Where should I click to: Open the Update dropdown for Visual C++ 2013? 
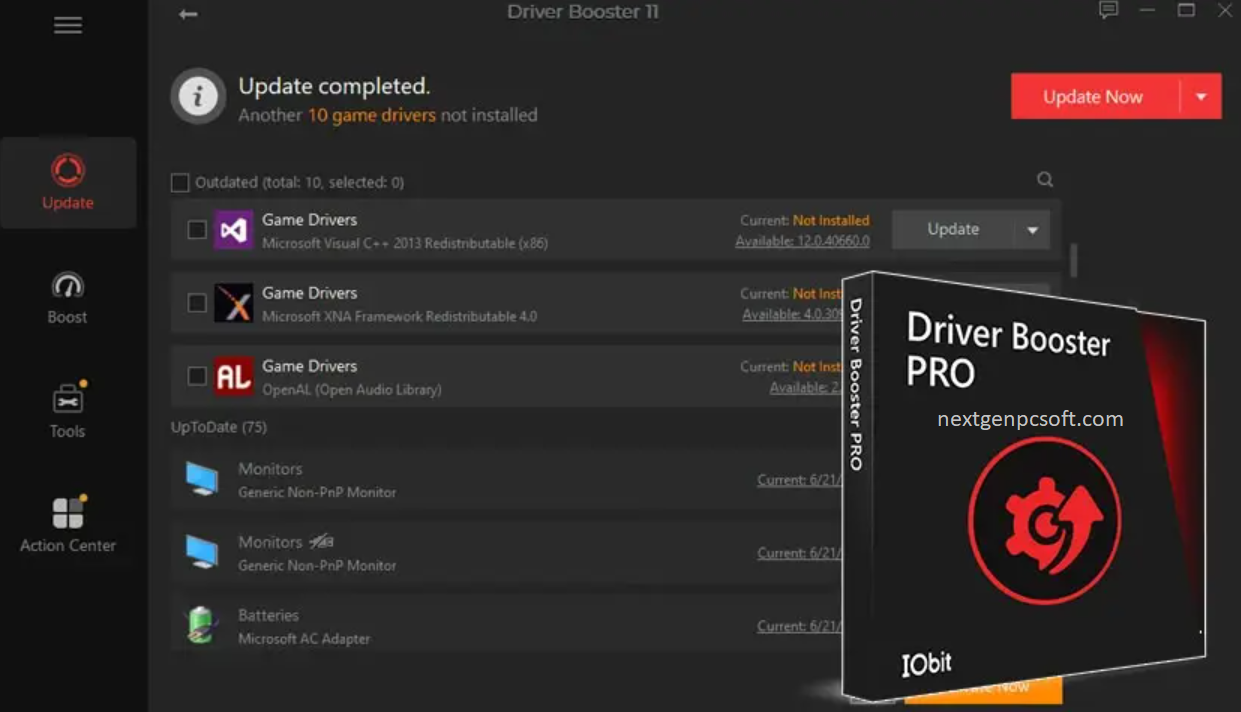tap(1032, 229)
